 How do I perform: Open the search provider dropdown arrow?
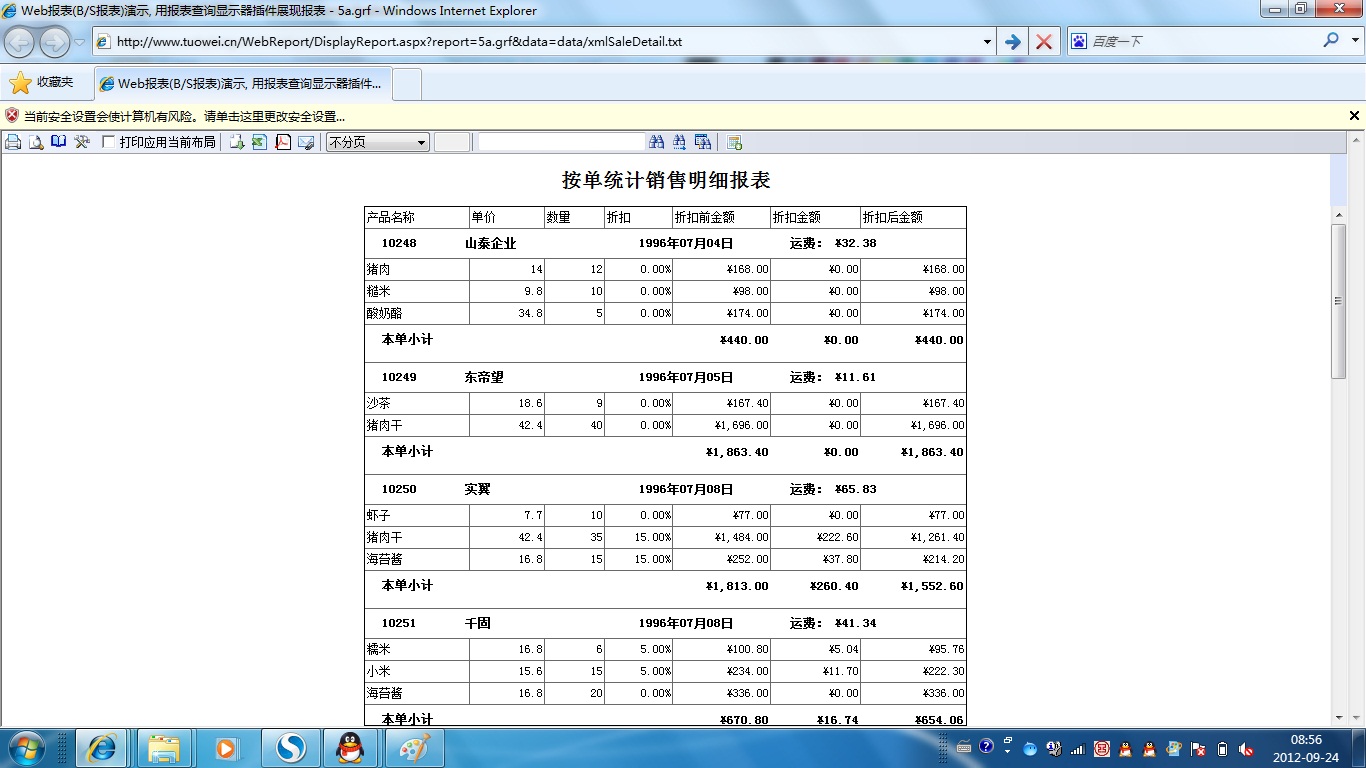[1354, 42]
